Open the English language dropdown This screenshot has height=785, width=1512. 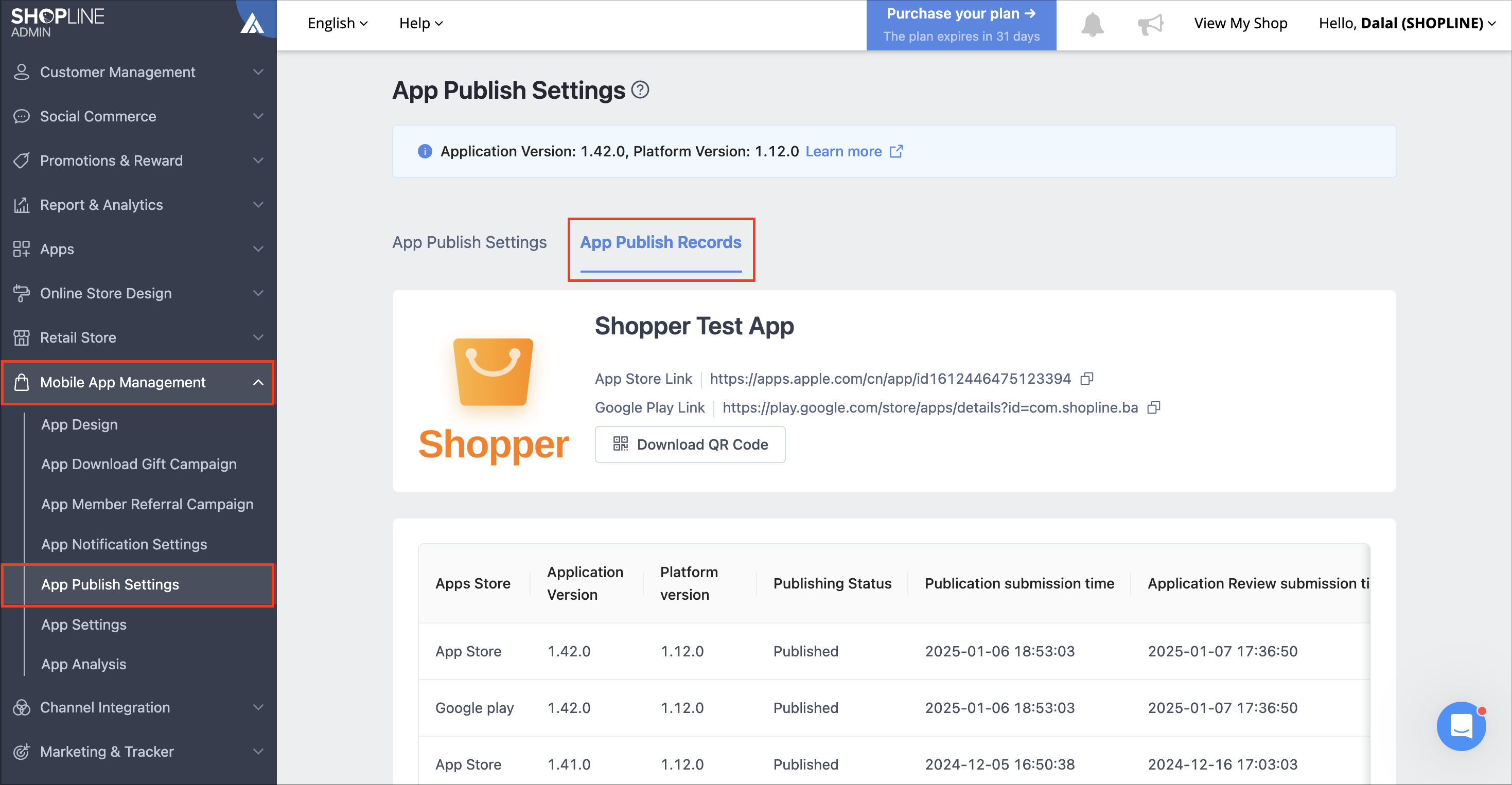coord(338,24)
